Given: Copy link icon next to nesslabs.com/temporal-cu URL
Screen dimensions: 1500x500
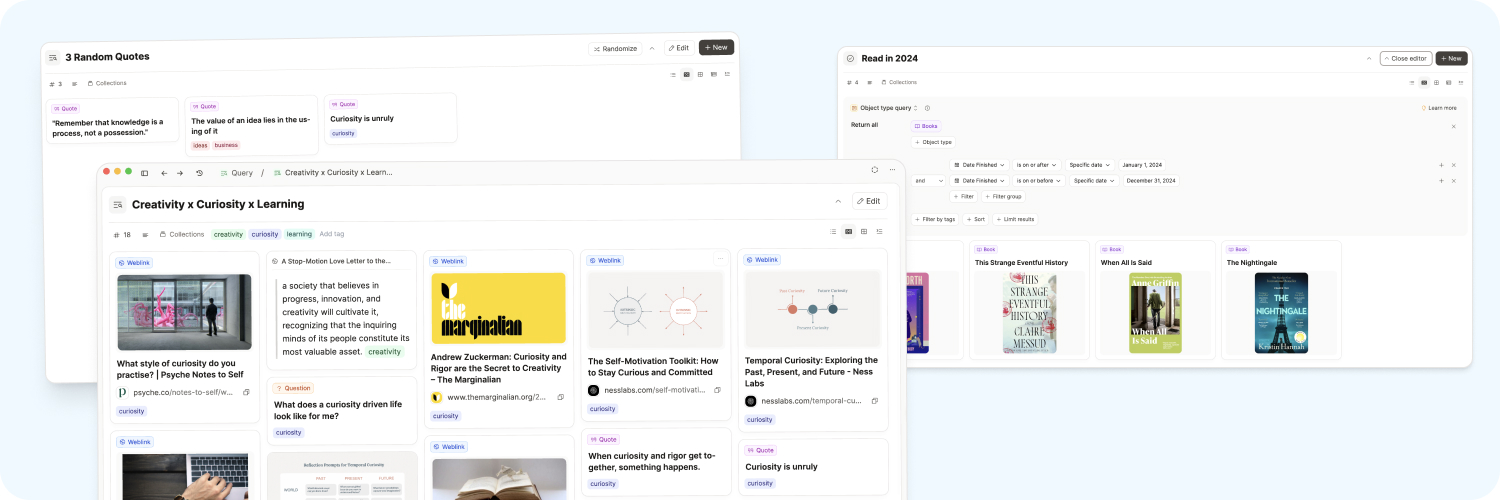Looking at the screenshot, I should coord(875,401).
